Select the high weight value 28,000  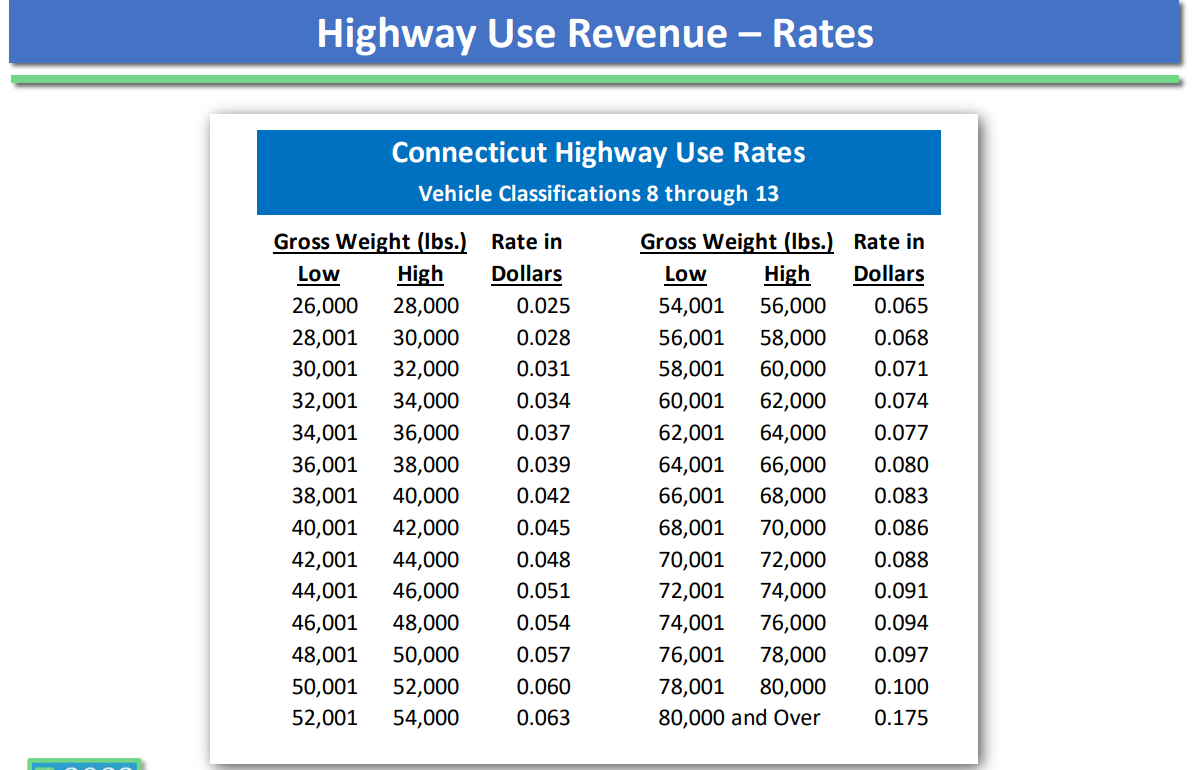(x=426, y=306)
